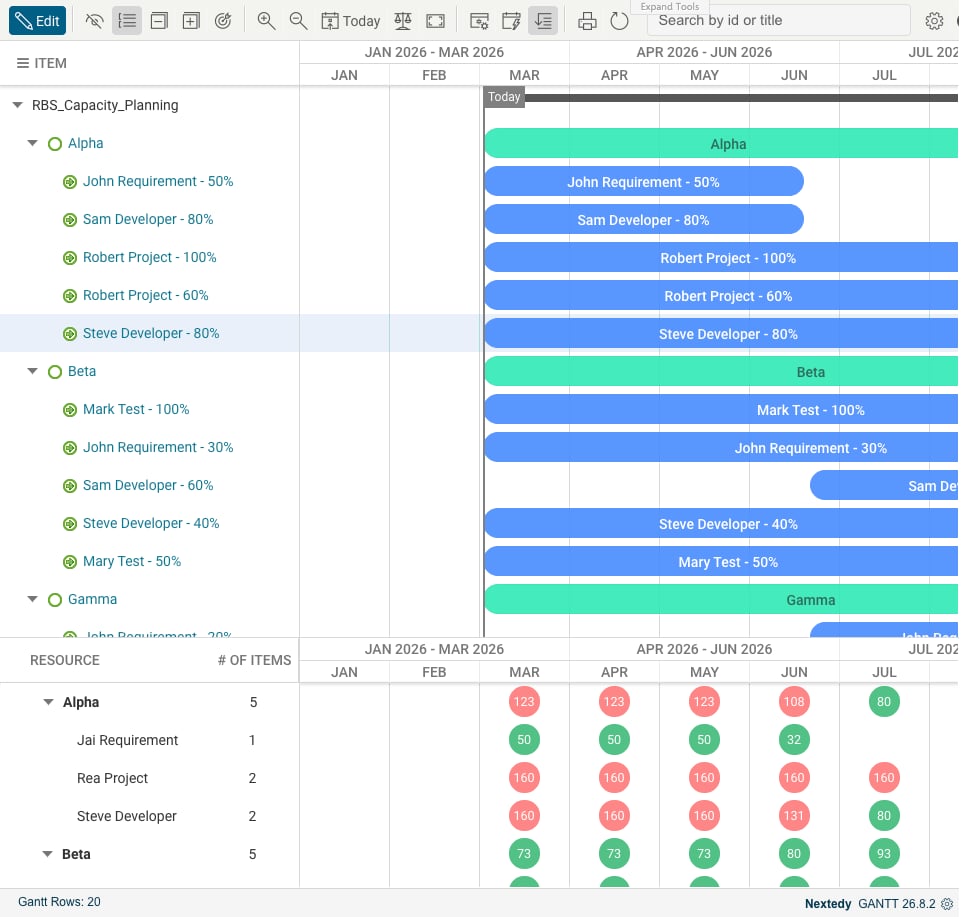Image resolution: width=961 pixels, height=917 pixels.
Task: Open the ITEM column hamburger menu
Action: 23,63
